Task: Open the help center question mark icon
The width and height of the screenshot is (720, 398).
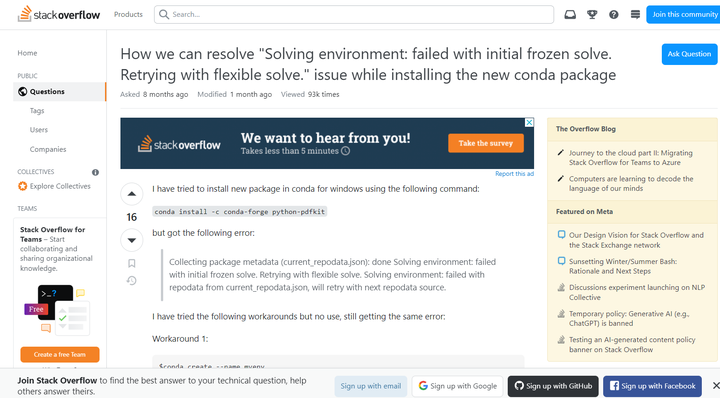Action: [613, 15]
